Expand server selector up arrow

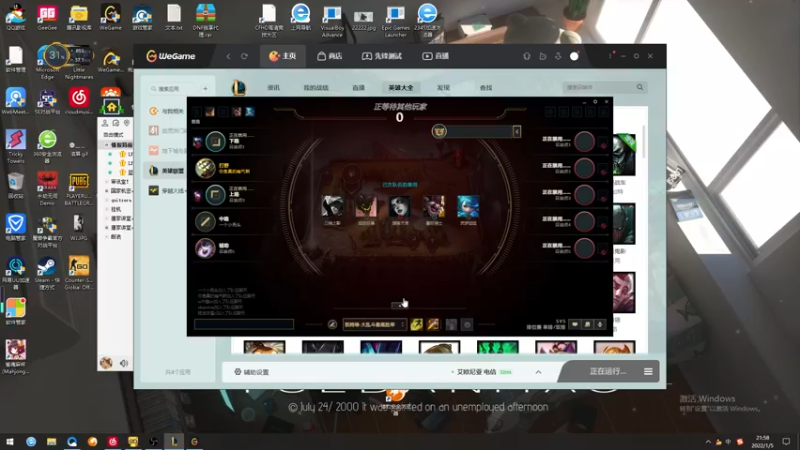point(538,372)
